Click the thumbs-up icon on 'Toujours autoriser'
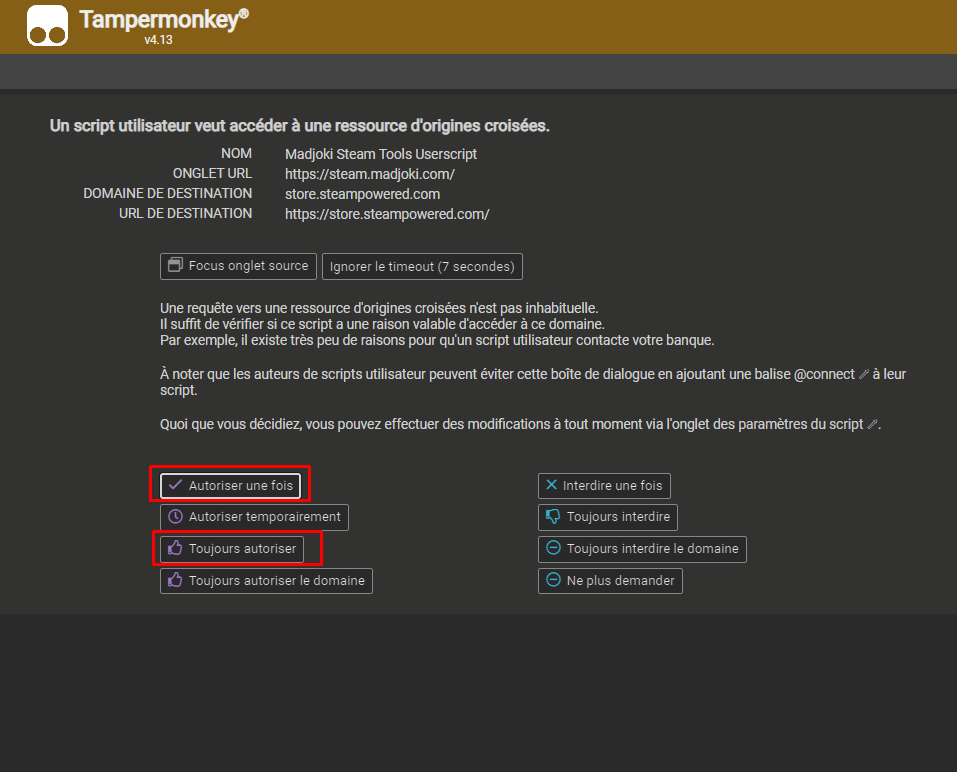Image resolution: width=957 pixels, height=772 pixels. point(175,549)
